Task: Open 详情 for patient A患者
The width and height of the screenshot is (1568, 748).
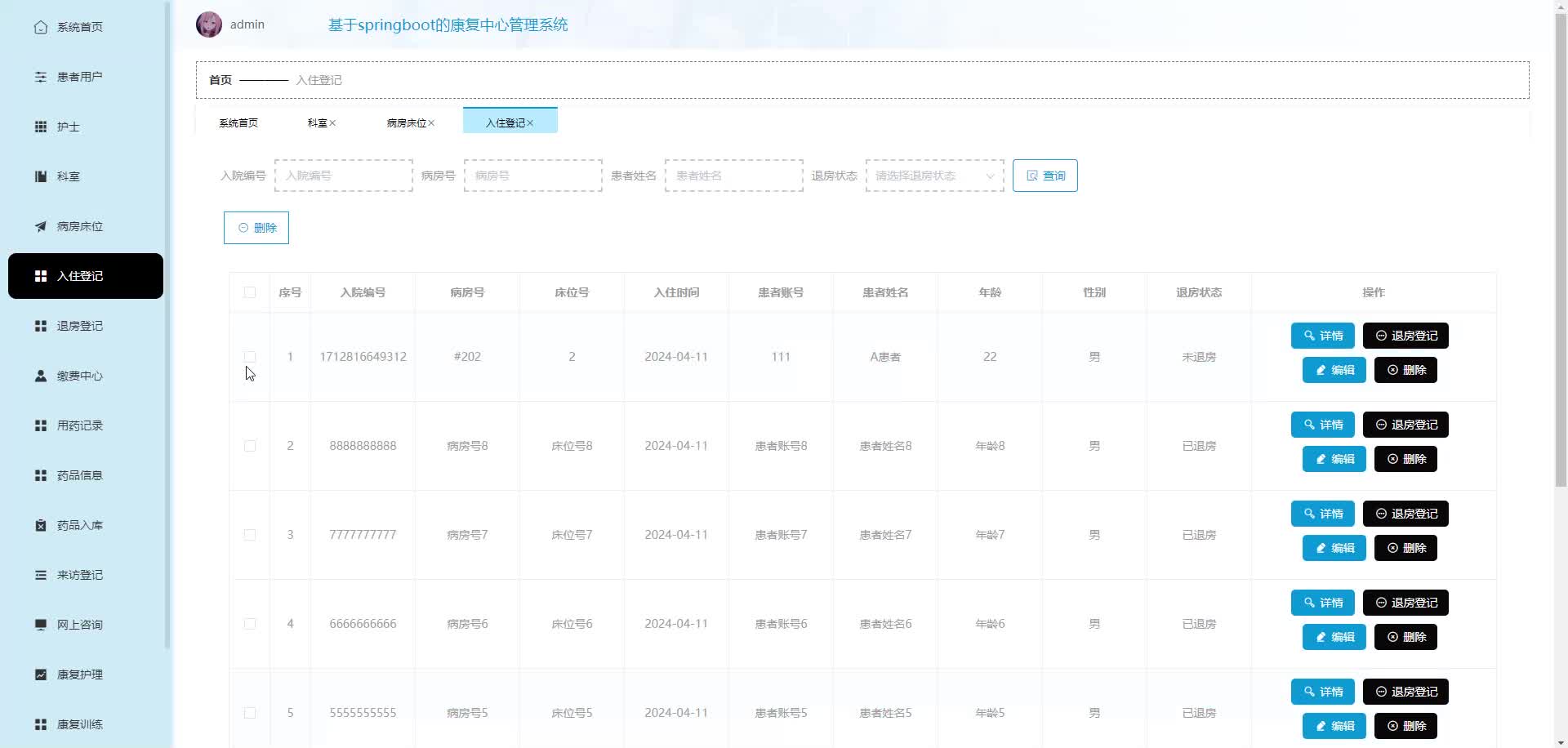Action: (x=1323, y=336)
